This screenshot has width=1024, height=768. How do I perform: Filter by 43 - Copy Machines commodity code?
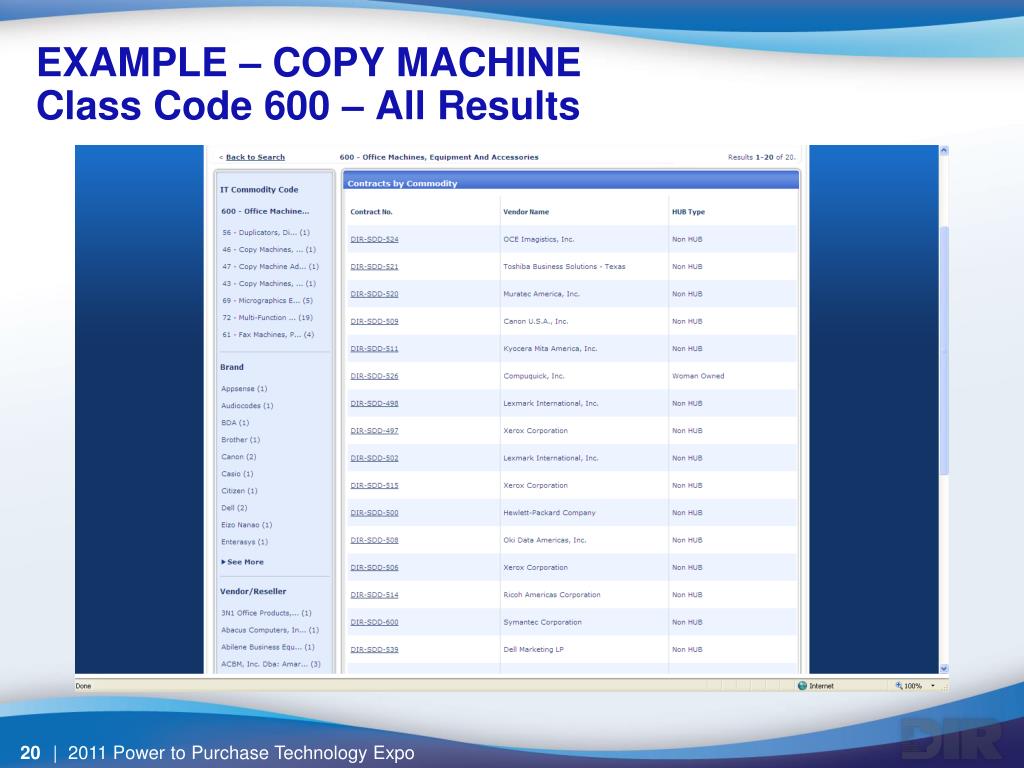pos(269,283)
